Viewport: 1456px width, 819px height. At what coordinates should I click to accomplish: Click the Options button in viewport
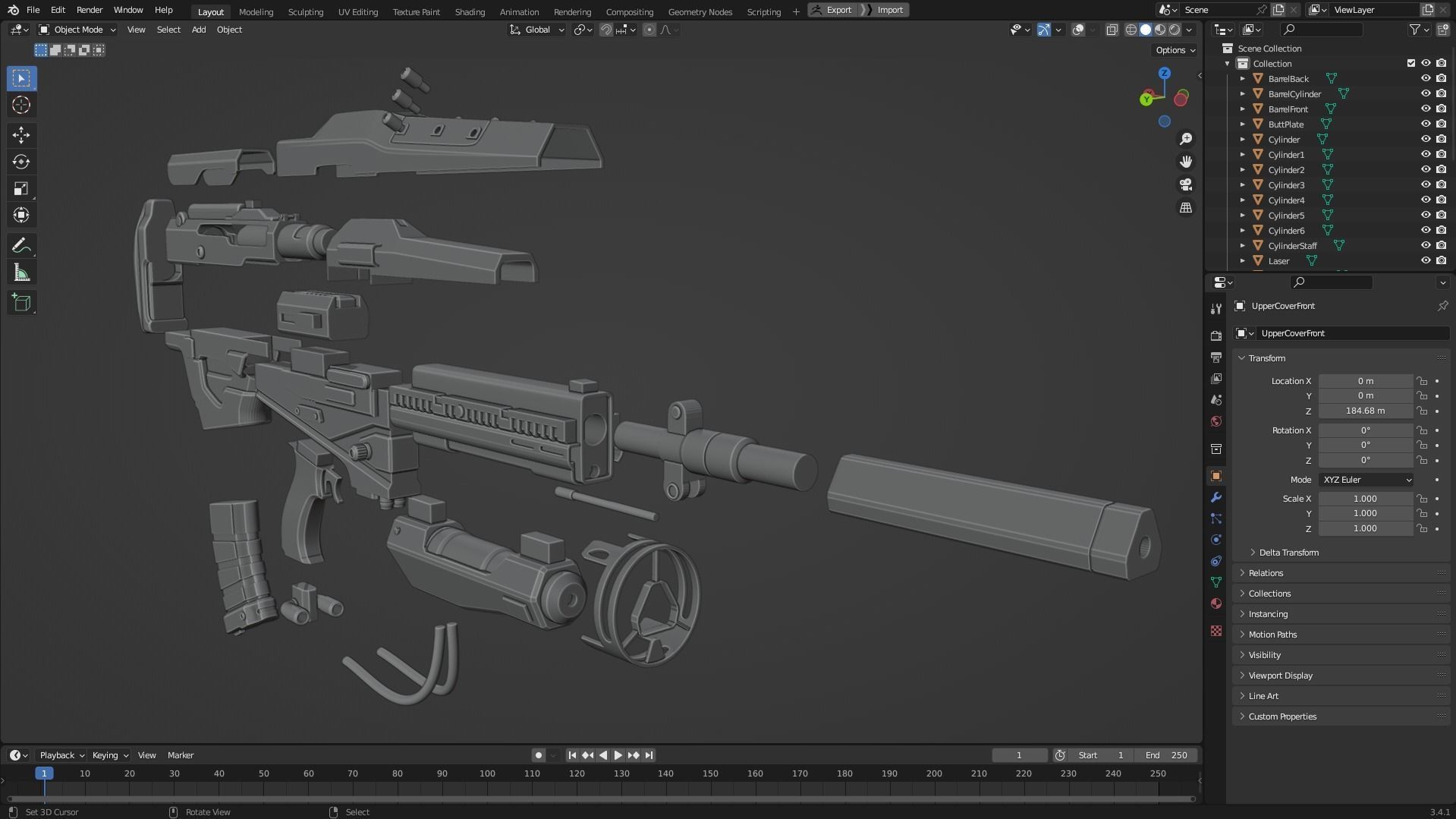coord(1175,50)
